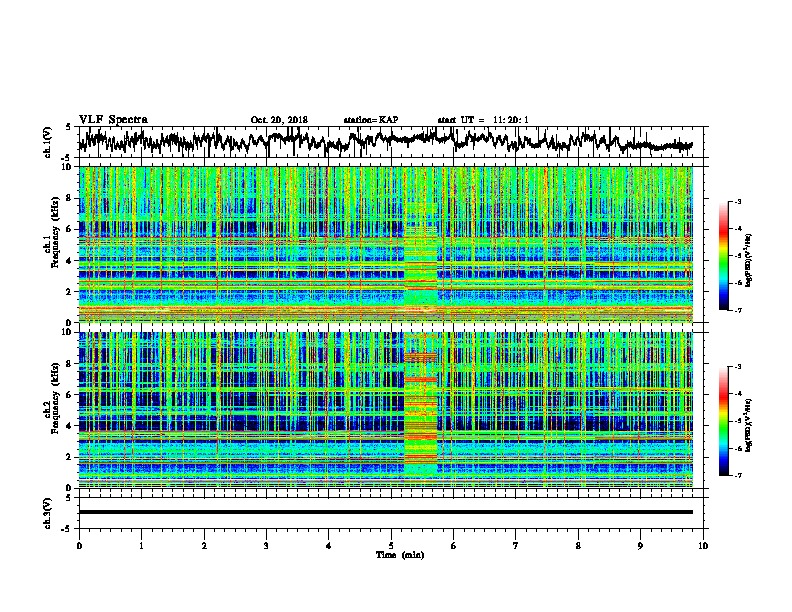
Task: Click the ch.2 power colorbar scale
Action: click(723, 421)
